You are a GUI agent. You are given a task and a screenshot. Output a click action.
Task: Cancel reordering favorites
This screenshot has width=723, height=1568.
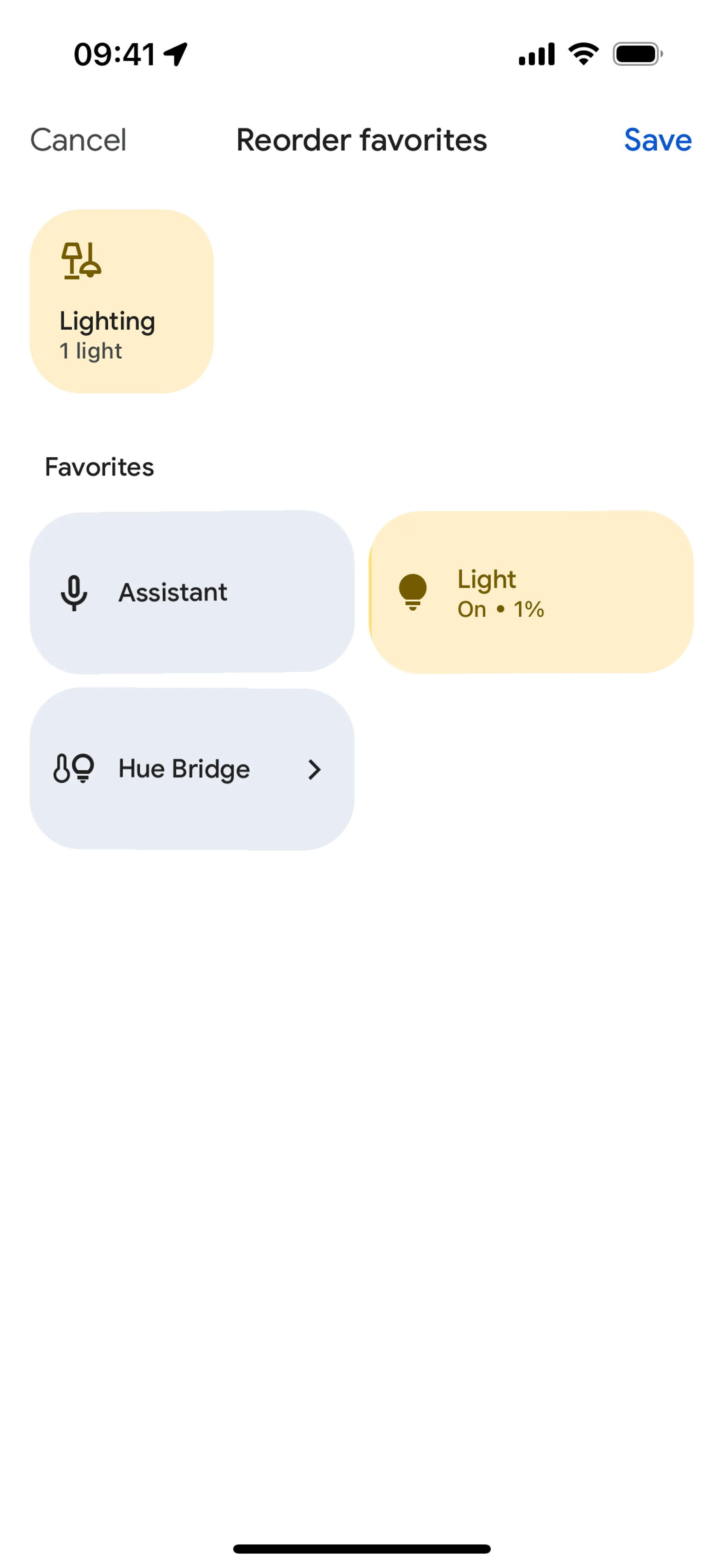78,140
